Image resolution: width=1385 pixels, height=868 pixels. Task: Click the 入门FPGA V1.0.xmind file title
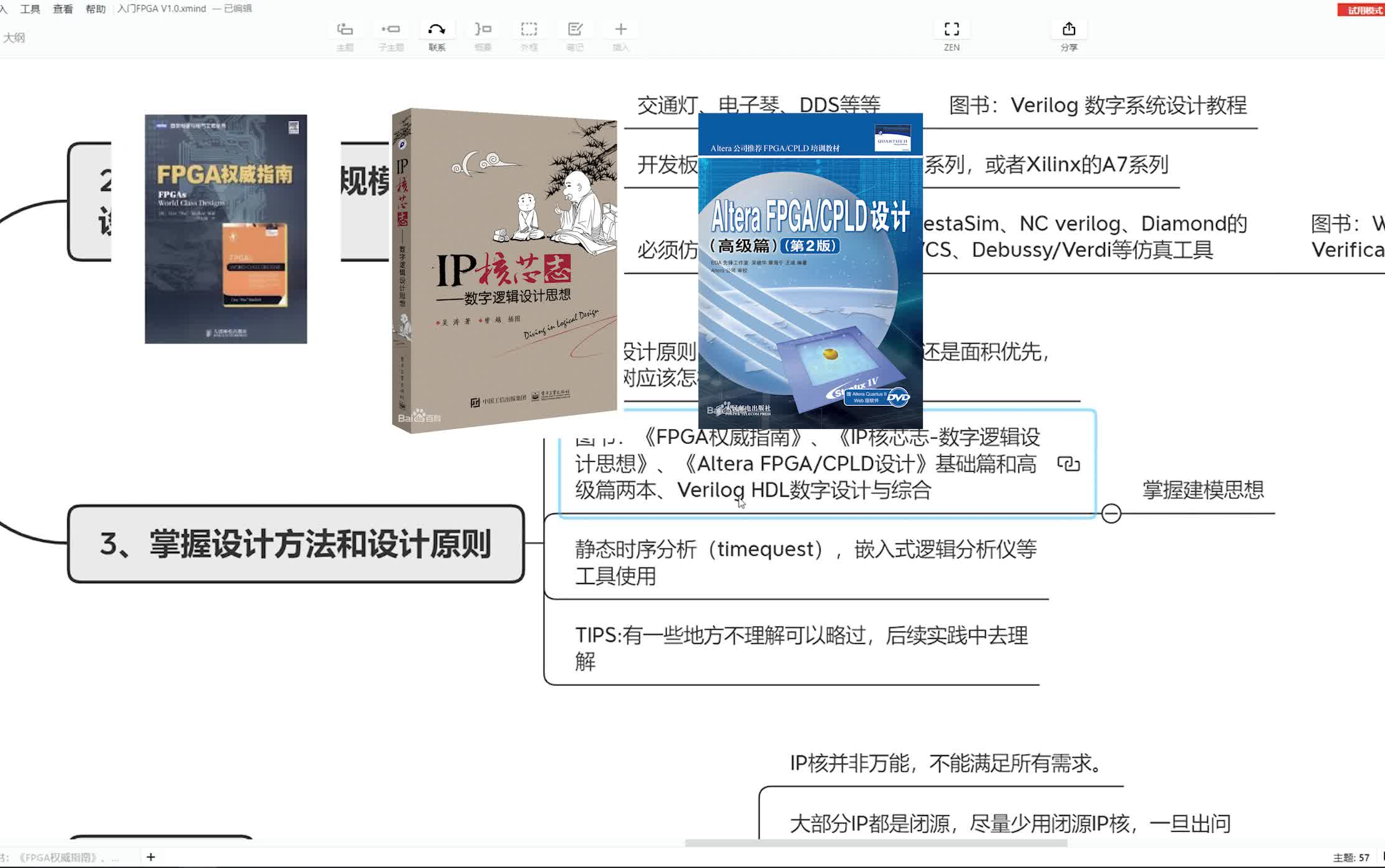point(162,9)
